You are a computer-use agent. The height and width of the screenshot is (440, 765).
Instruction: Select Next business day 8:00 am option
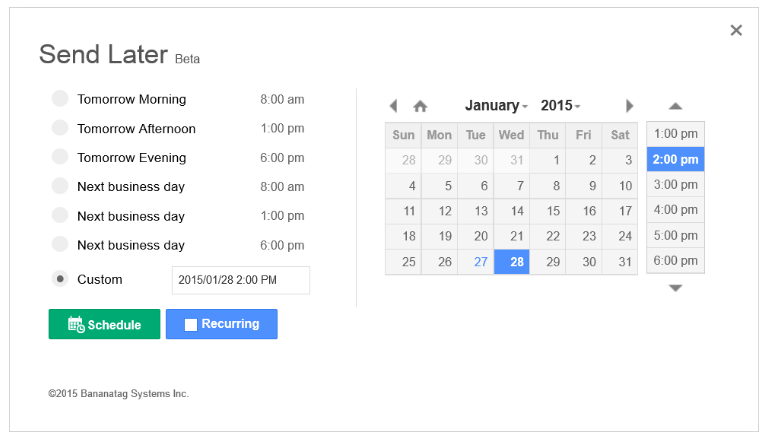(60, 186)
